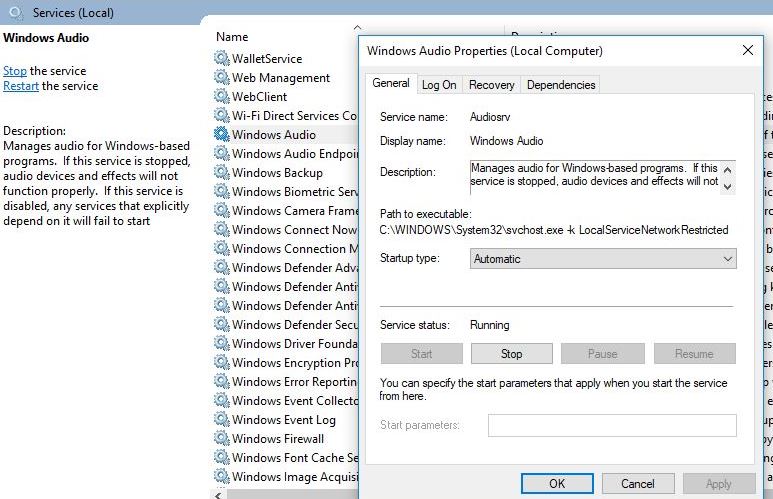Close the Windows Audio Properties dialog
This screenshot has width=773, height=499.
click(x=748, y=50)
